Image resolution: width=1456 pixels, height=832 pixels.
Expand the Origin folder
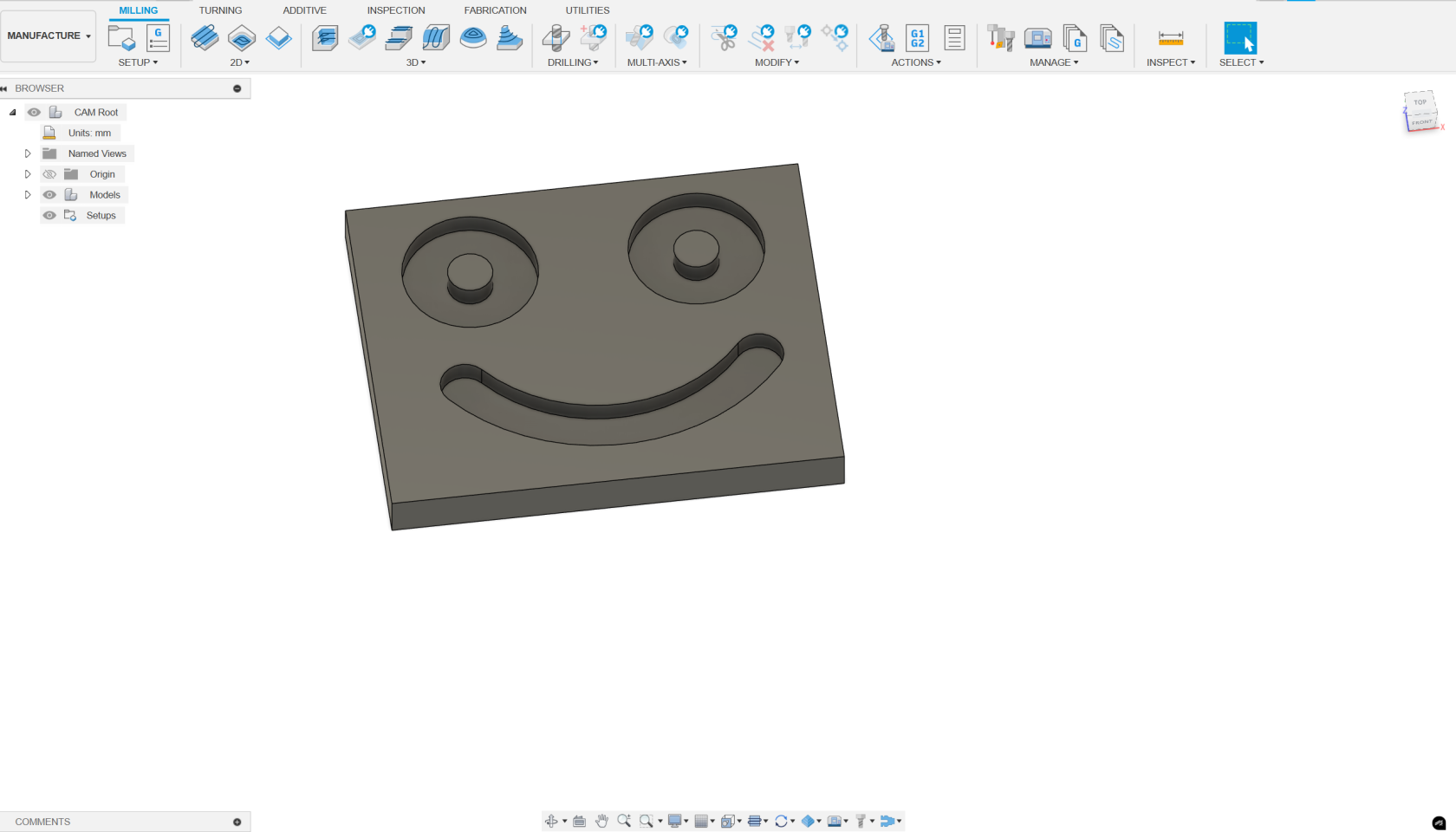(28, 174)
